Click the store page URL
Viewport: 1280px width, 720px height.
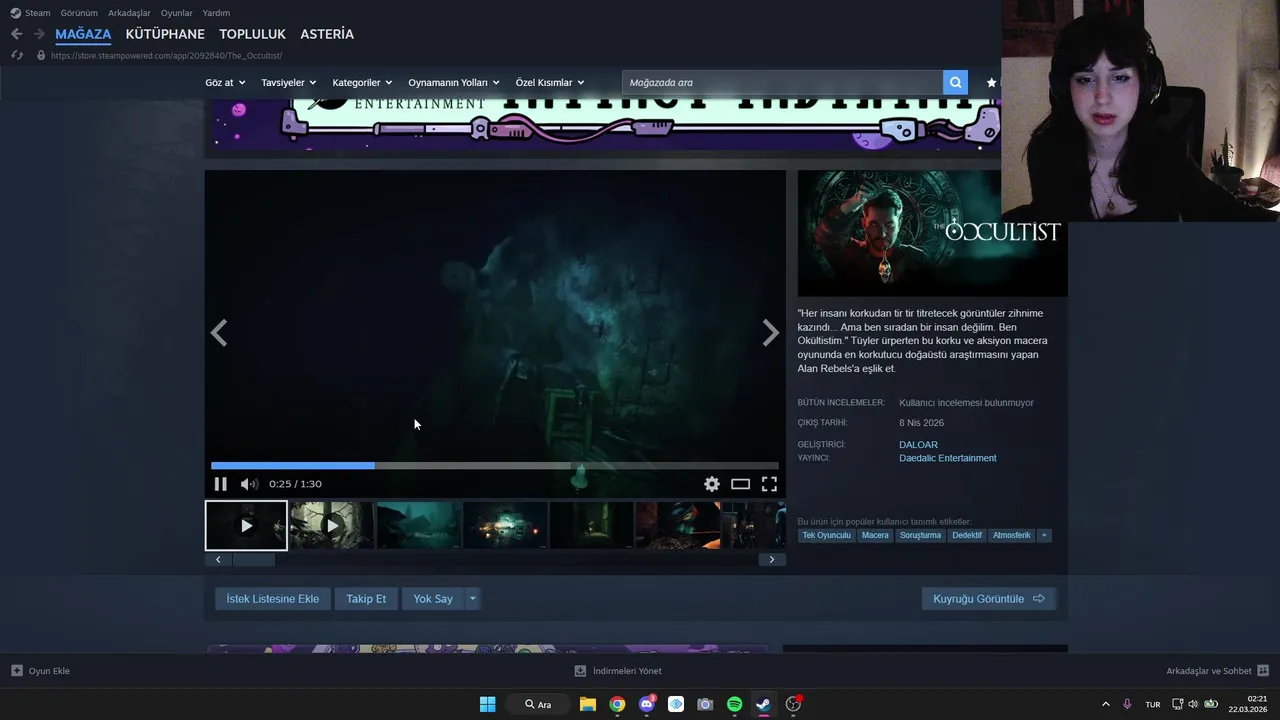tap(166, 56)
